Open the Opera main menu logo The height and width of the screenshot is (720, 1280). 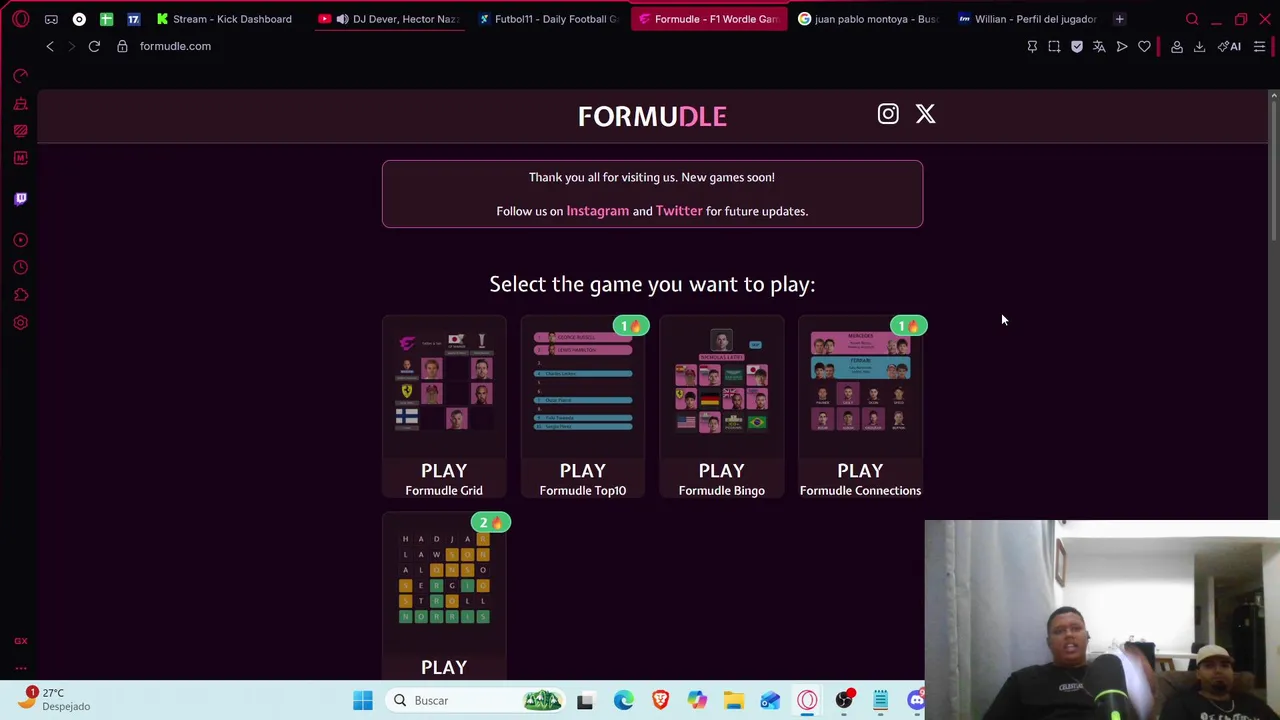click(x=21, y=19)
